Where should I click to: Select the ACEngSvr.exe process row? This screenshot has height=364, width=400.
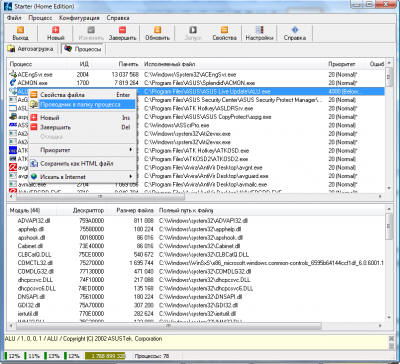[197, 74]
